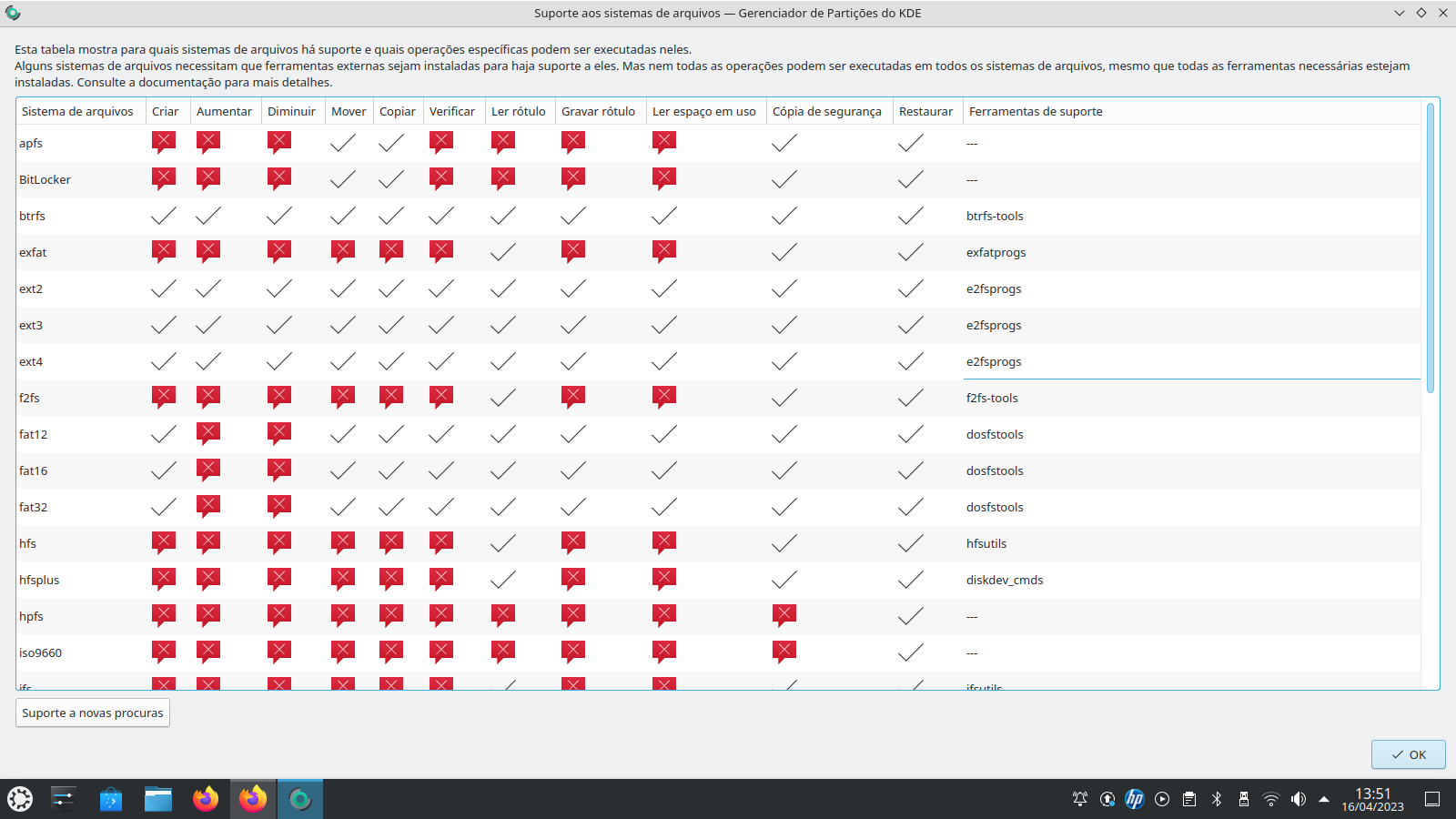The width and height of the screenshot is (1456, 819).
Task: Click the Wi-Fi network tray icon
Action: pyautogui.click(x=1271, y=799)
